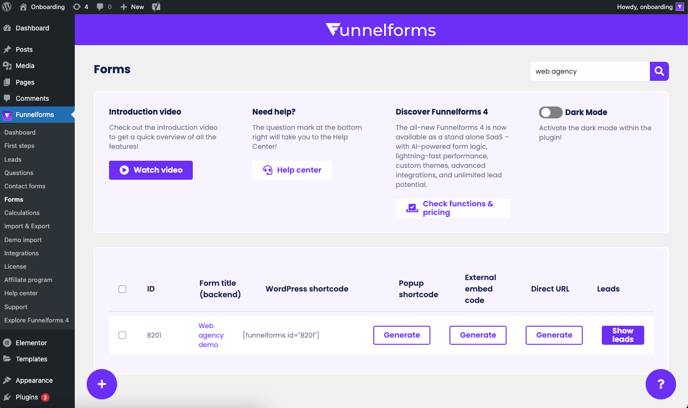
Task: Click the Show leads button
Action: [x=623, y=335]
